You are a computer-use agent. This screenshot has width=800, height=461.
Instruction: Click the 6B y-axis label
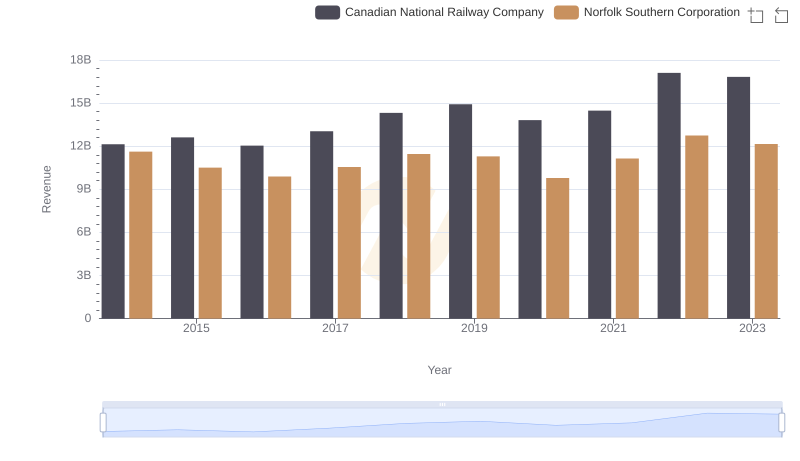(84, 232)
